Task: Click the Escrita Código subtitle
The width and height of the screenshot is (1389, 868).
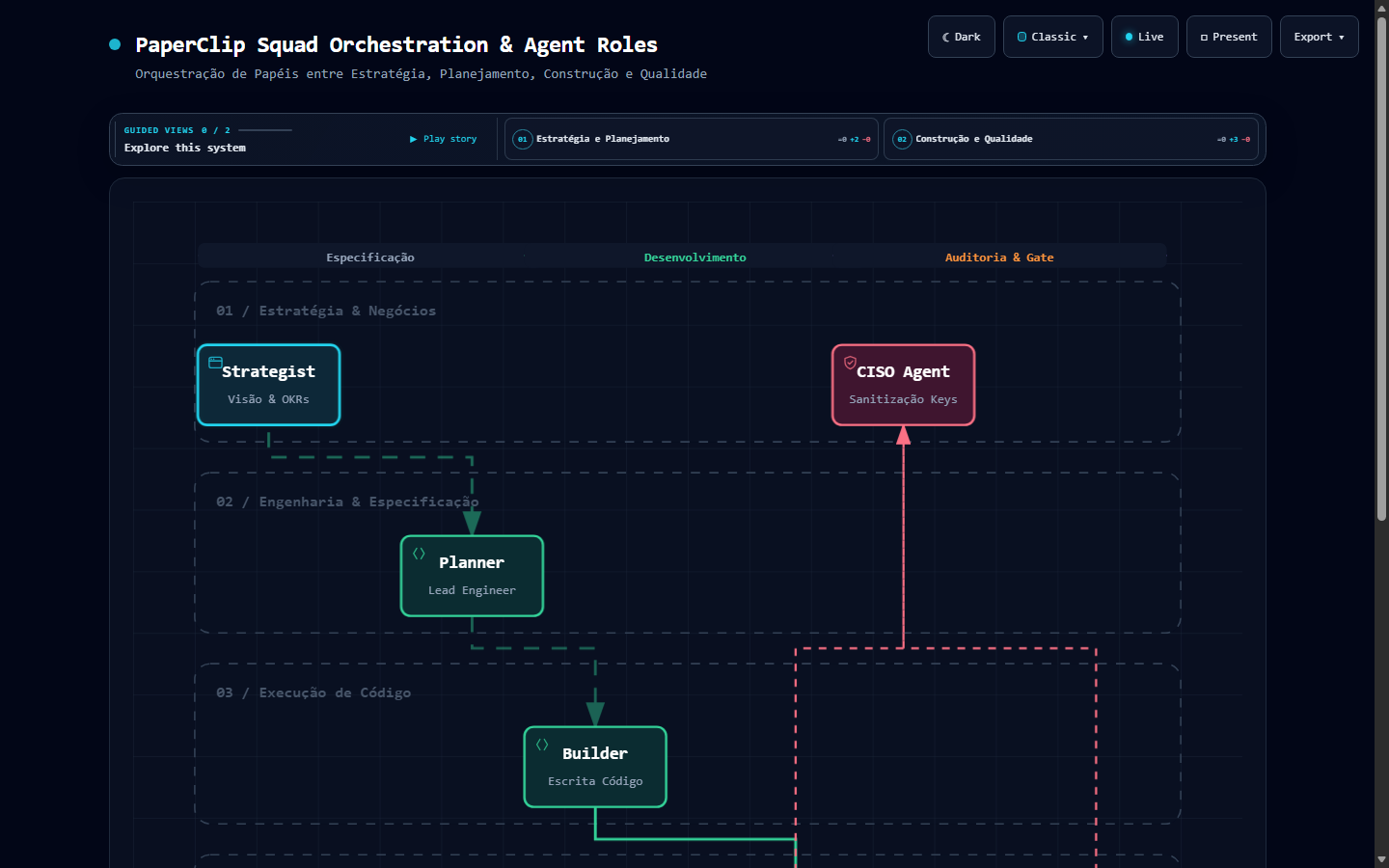Action: click(x=595, y=781)
